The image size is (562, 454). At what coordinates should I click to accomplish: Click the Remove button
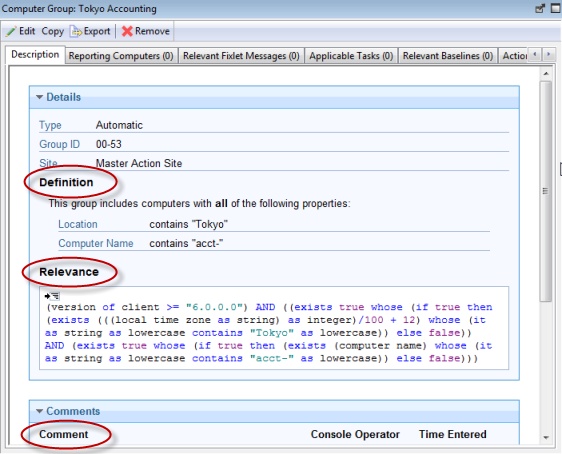point(146,32)
